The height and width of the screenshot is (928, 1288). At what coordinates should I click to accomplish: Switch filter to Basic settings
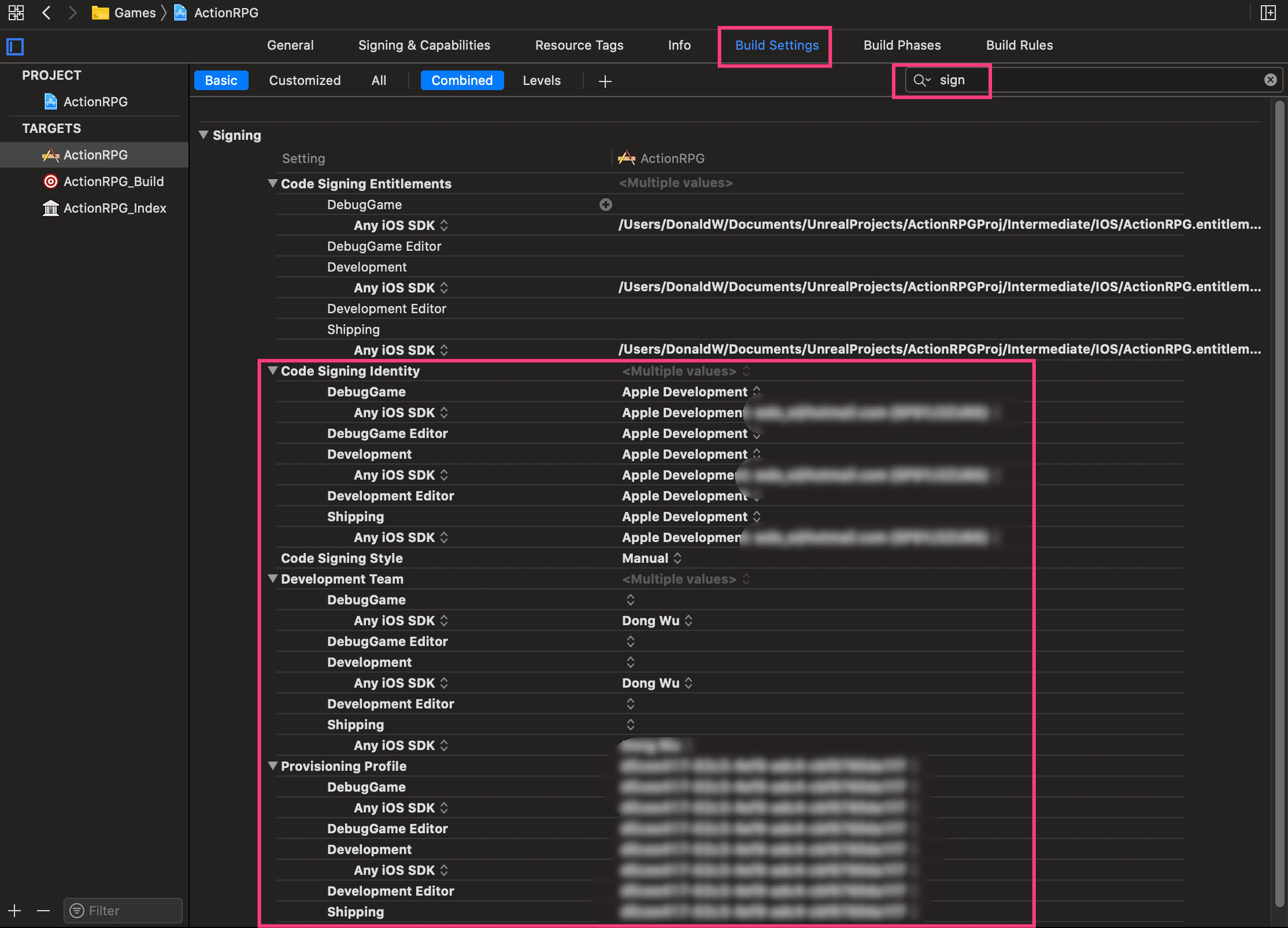click(221, 80)
